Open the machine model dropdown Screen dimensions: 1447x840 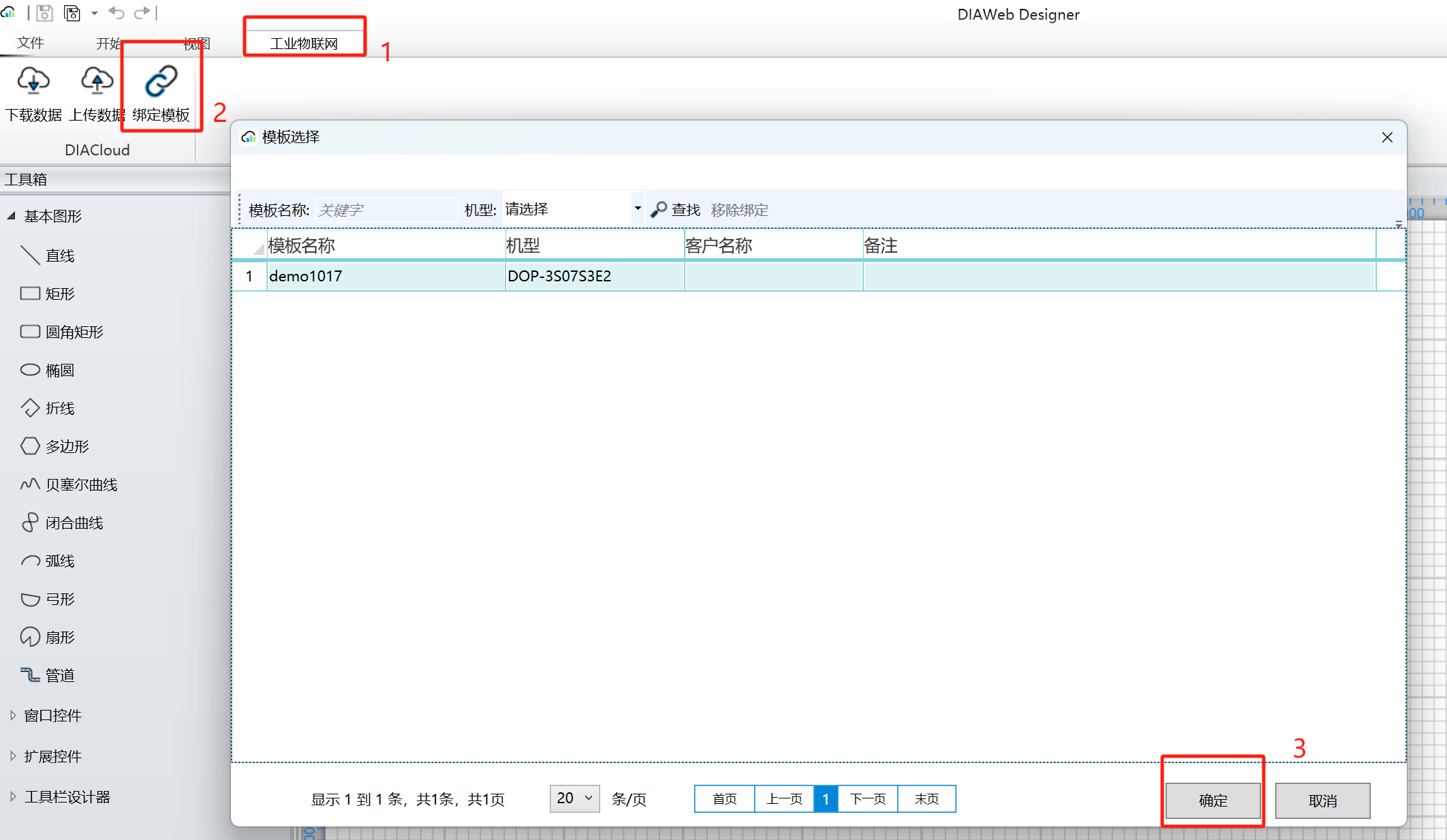(x=637, y=209)
